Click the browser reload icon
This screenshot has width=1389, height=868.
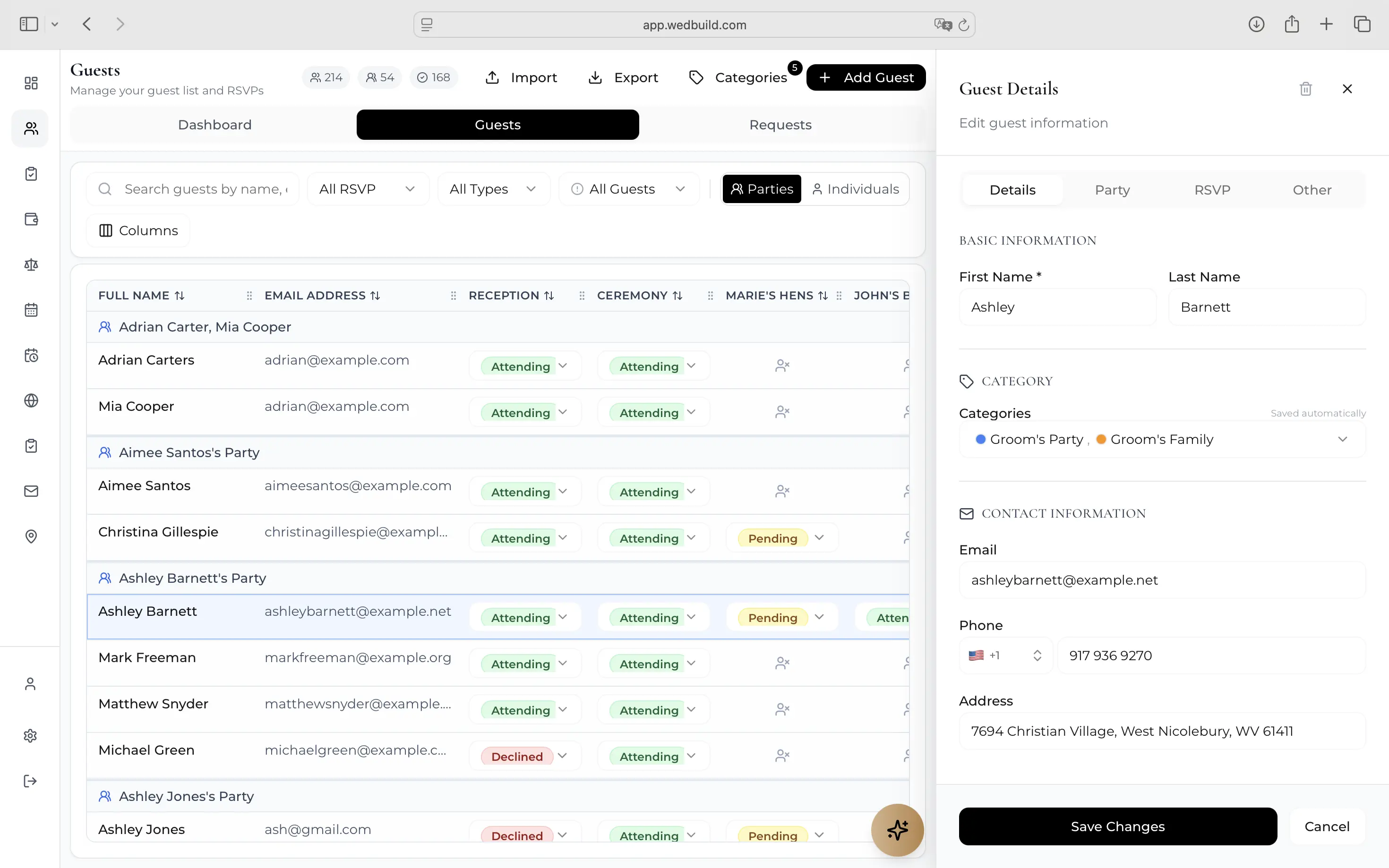(963, 25)
